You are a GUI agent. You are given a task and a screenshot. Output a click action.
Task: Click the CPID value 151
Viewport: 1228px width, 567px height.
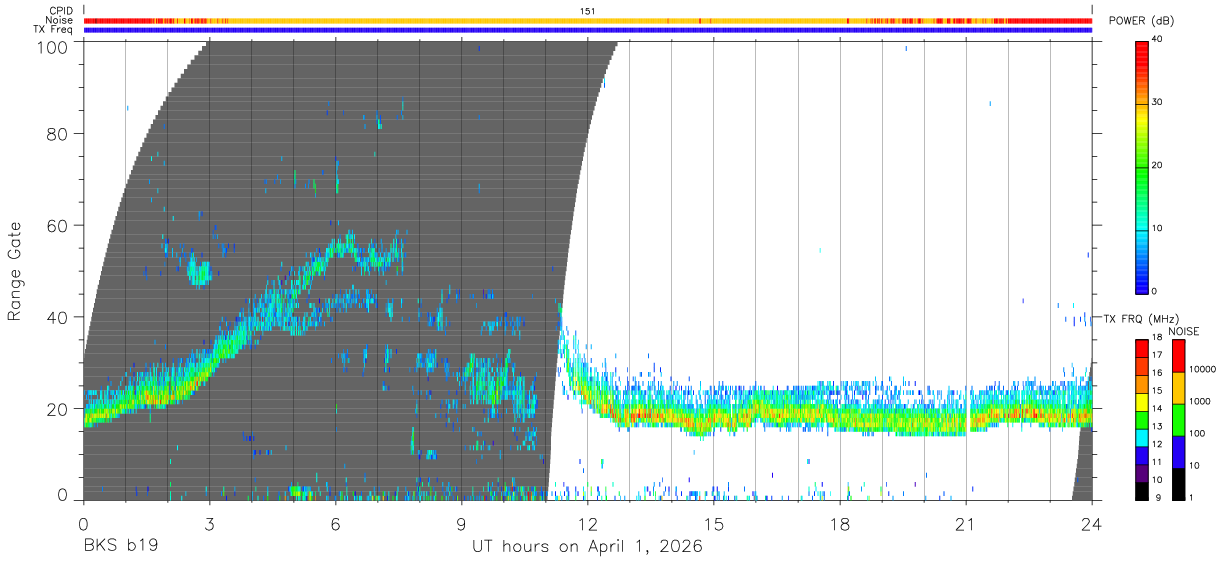pos(588,11)
